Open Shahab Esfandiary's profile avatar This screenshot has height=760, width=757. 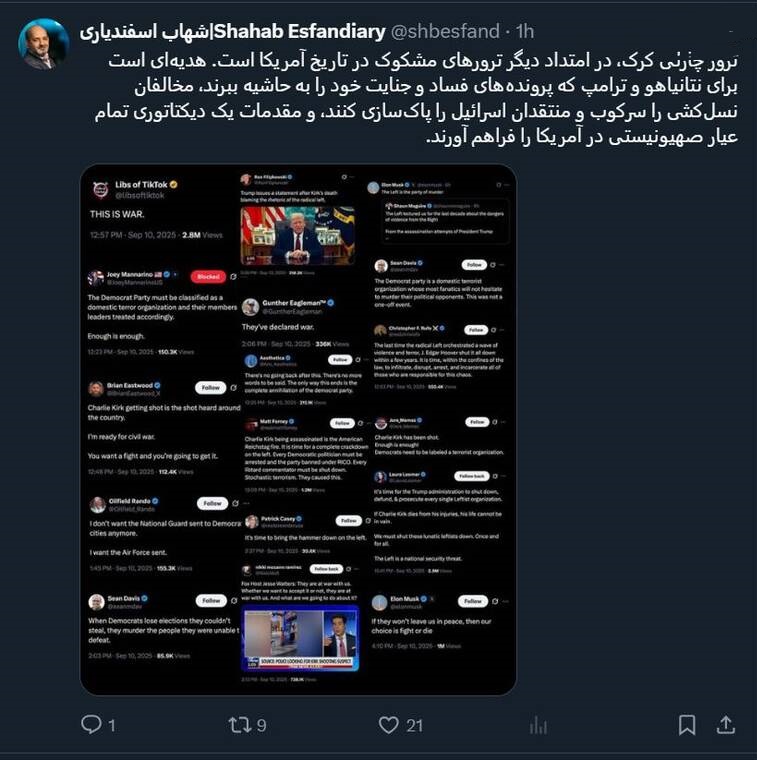(44, 45)
